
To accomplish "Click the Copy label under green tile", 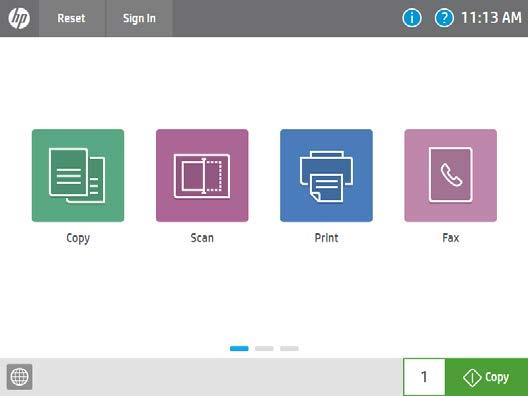I will point(78,238).
